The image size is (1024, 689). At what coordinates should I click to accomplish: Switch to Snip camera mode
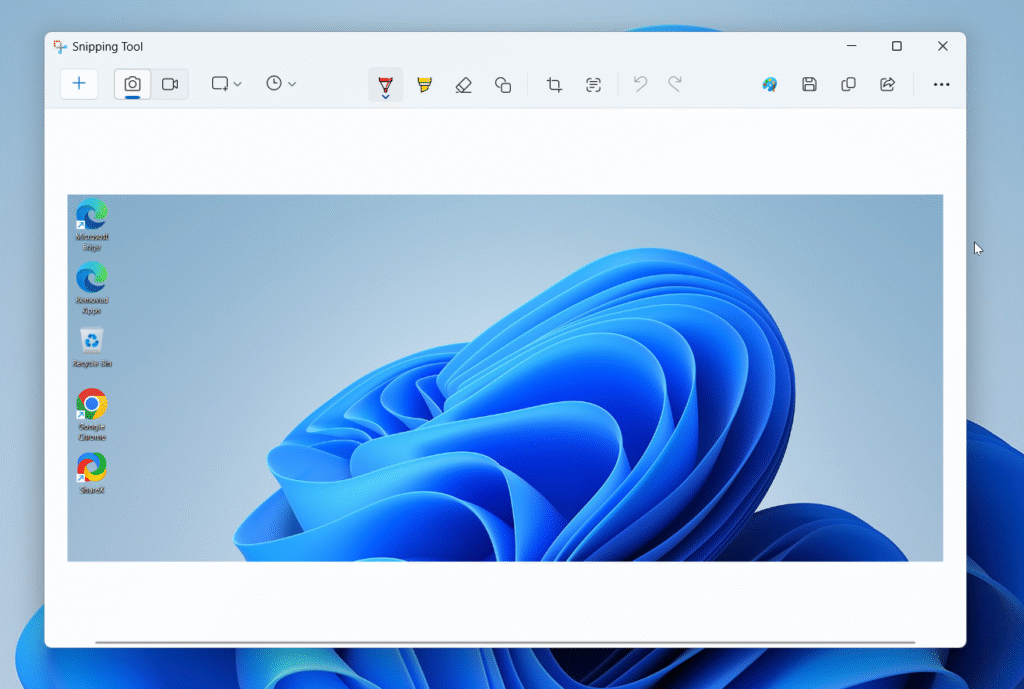(132, 84)
